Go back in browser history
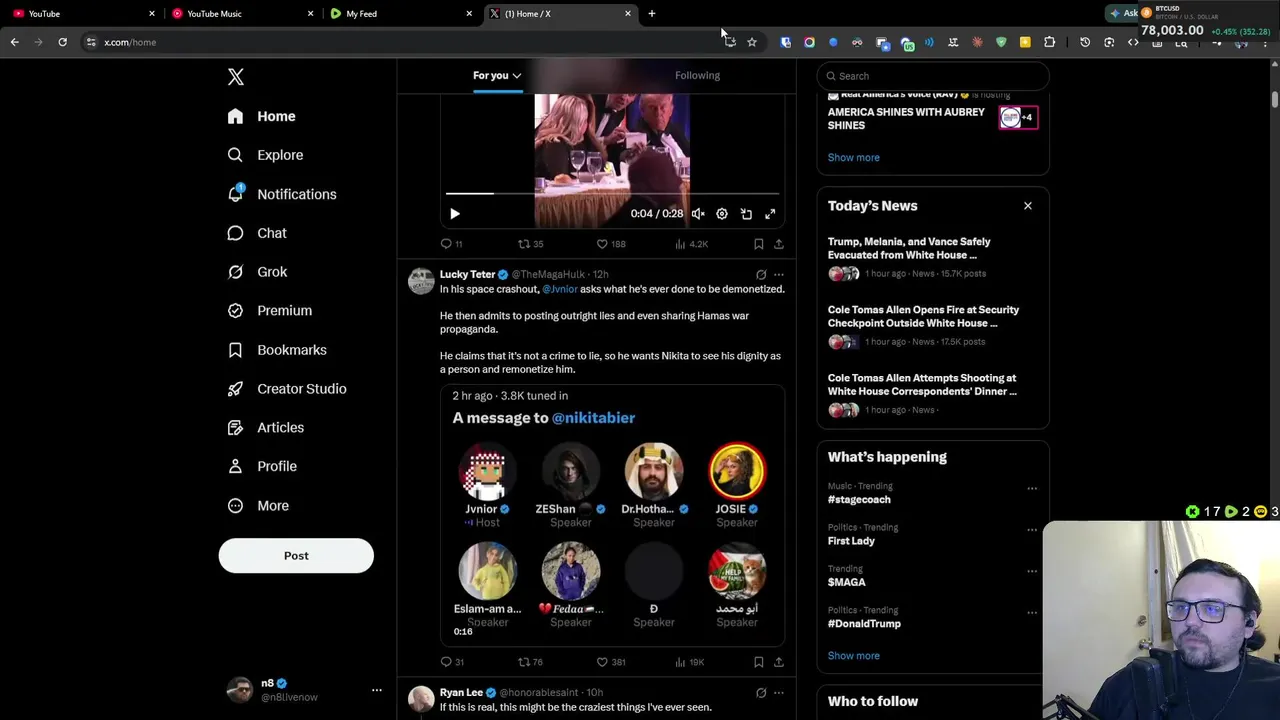This screenshot has width=1280, height=720. (14, 42)
